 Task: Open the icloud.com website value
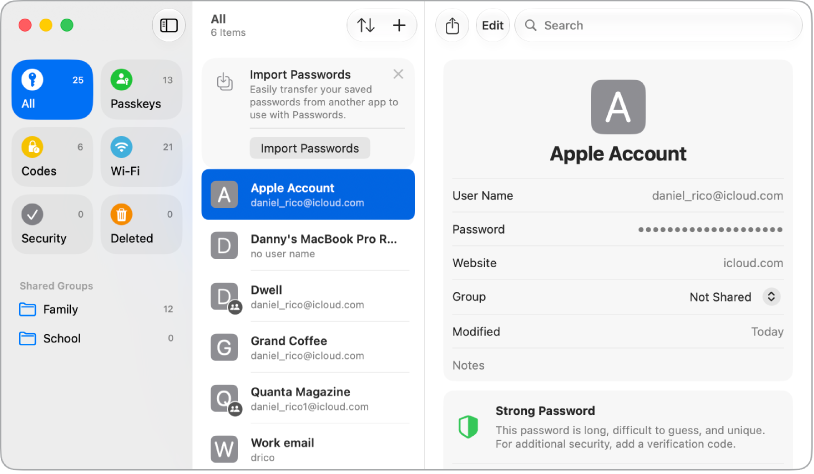[x=753, y=263]
